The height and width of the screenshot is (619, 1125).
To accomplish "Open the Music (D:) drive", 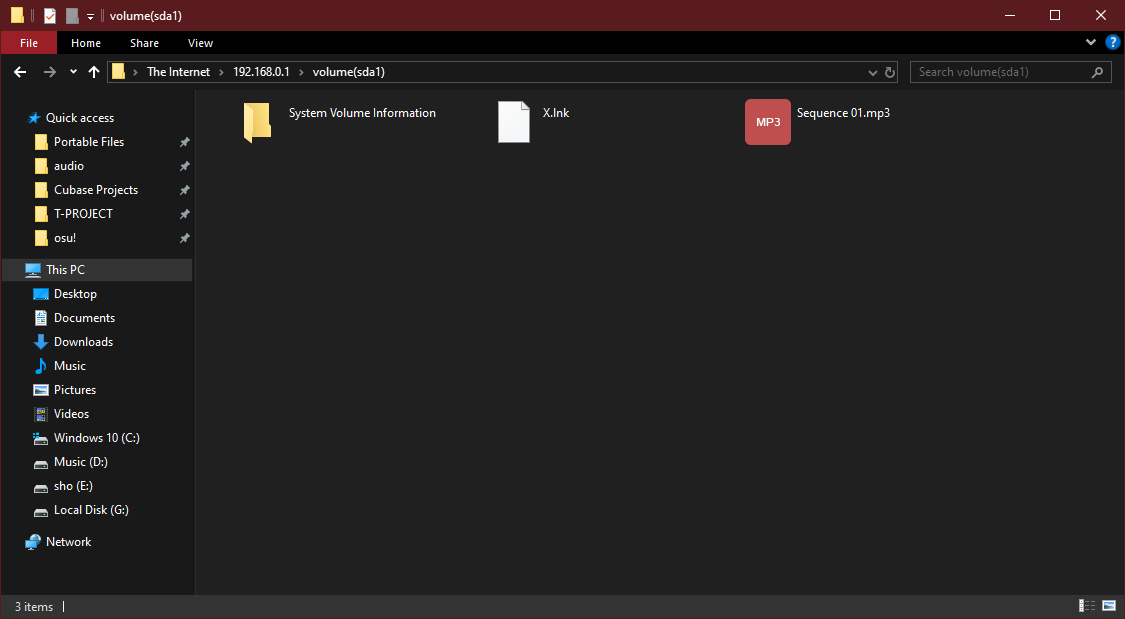I will (x=80, y=462).
